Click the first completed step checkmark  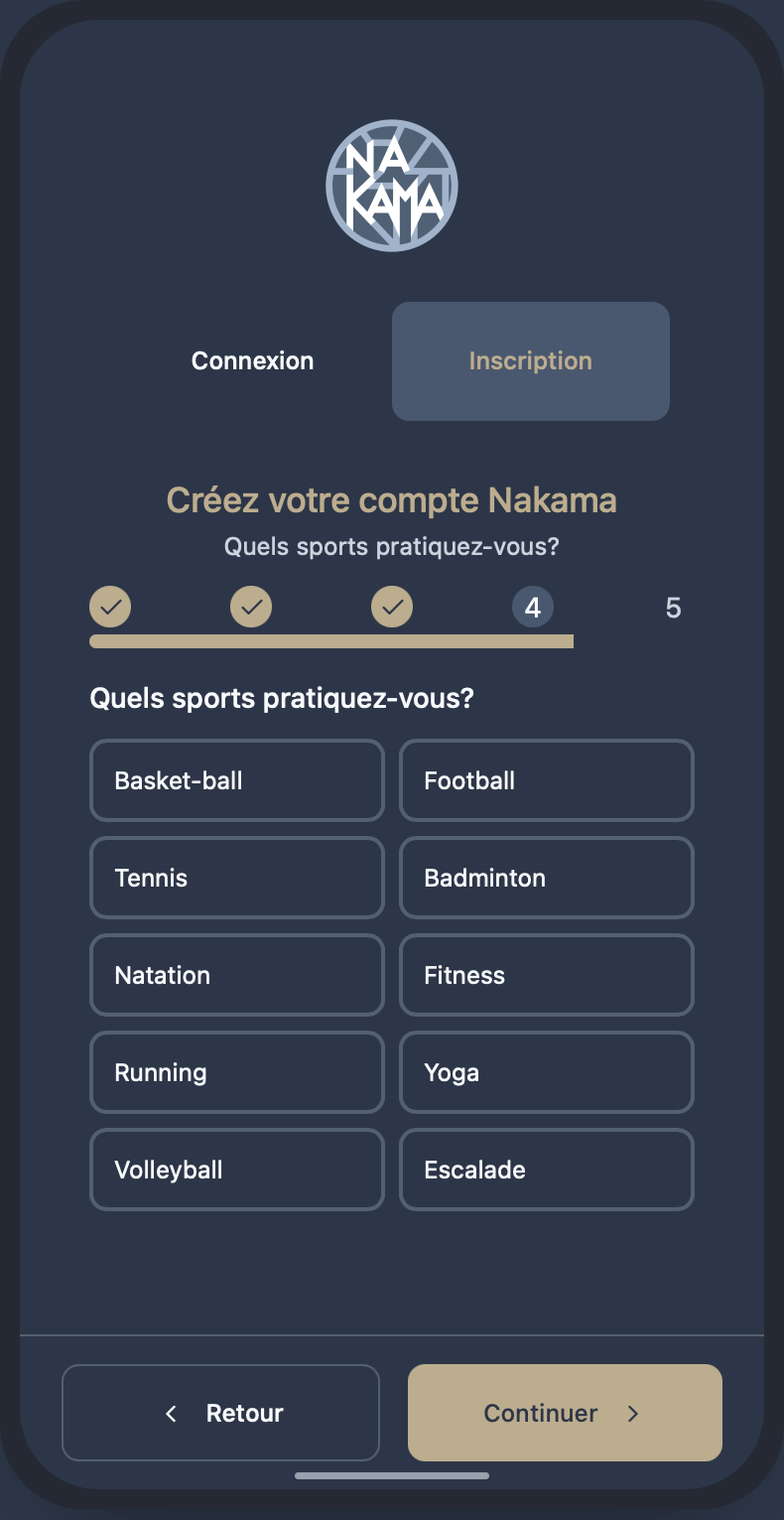(110, 607)
